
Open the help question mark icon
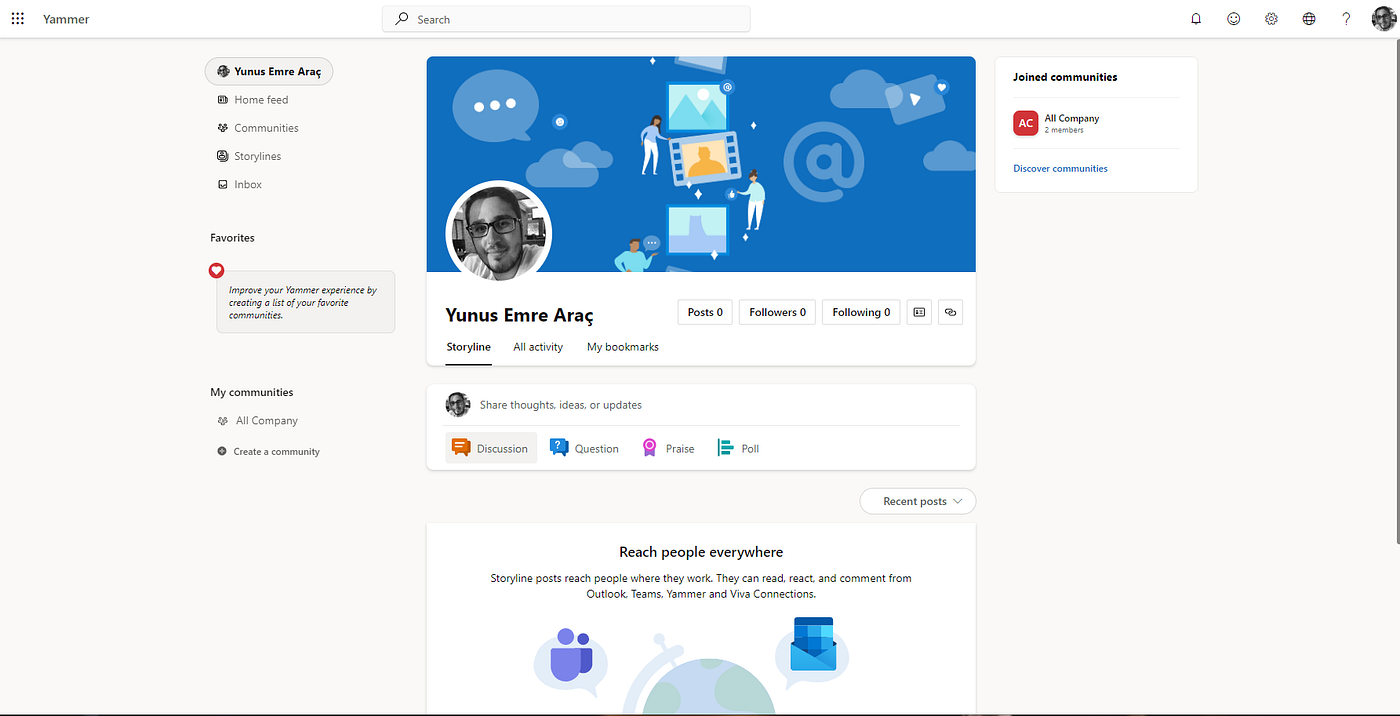pyautogui.click(x=1346, y=19)
